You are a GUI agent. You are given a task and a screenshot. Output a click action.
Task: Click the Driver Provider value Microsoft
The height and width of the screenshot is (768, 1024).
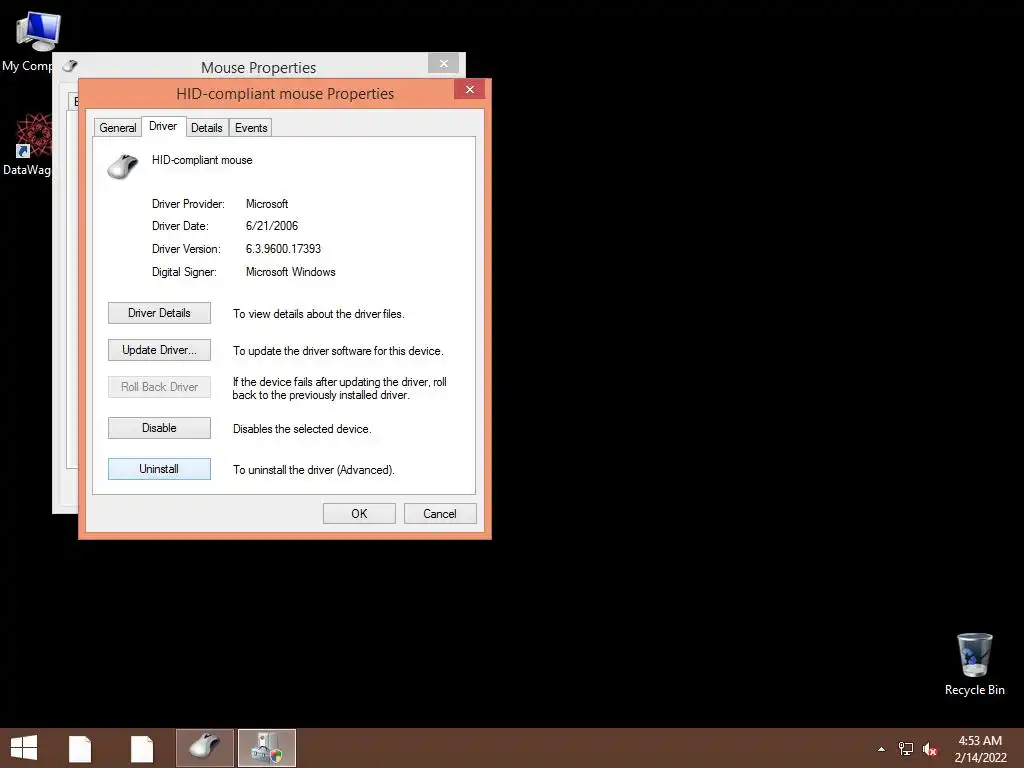tap(266, 204)
